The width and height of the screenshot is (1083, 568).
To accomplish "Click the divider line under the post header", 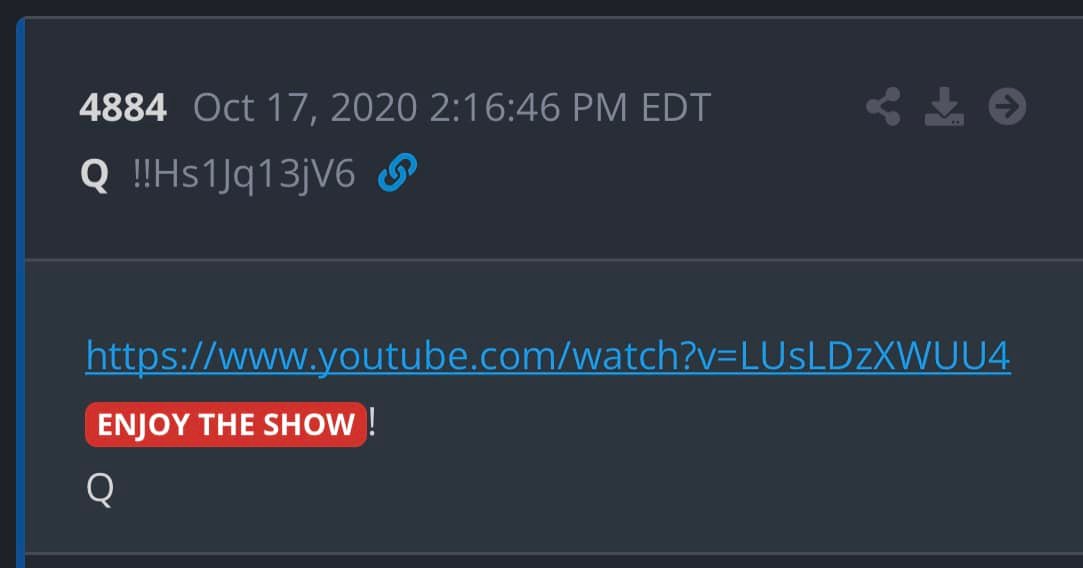I will pos(554,261).
